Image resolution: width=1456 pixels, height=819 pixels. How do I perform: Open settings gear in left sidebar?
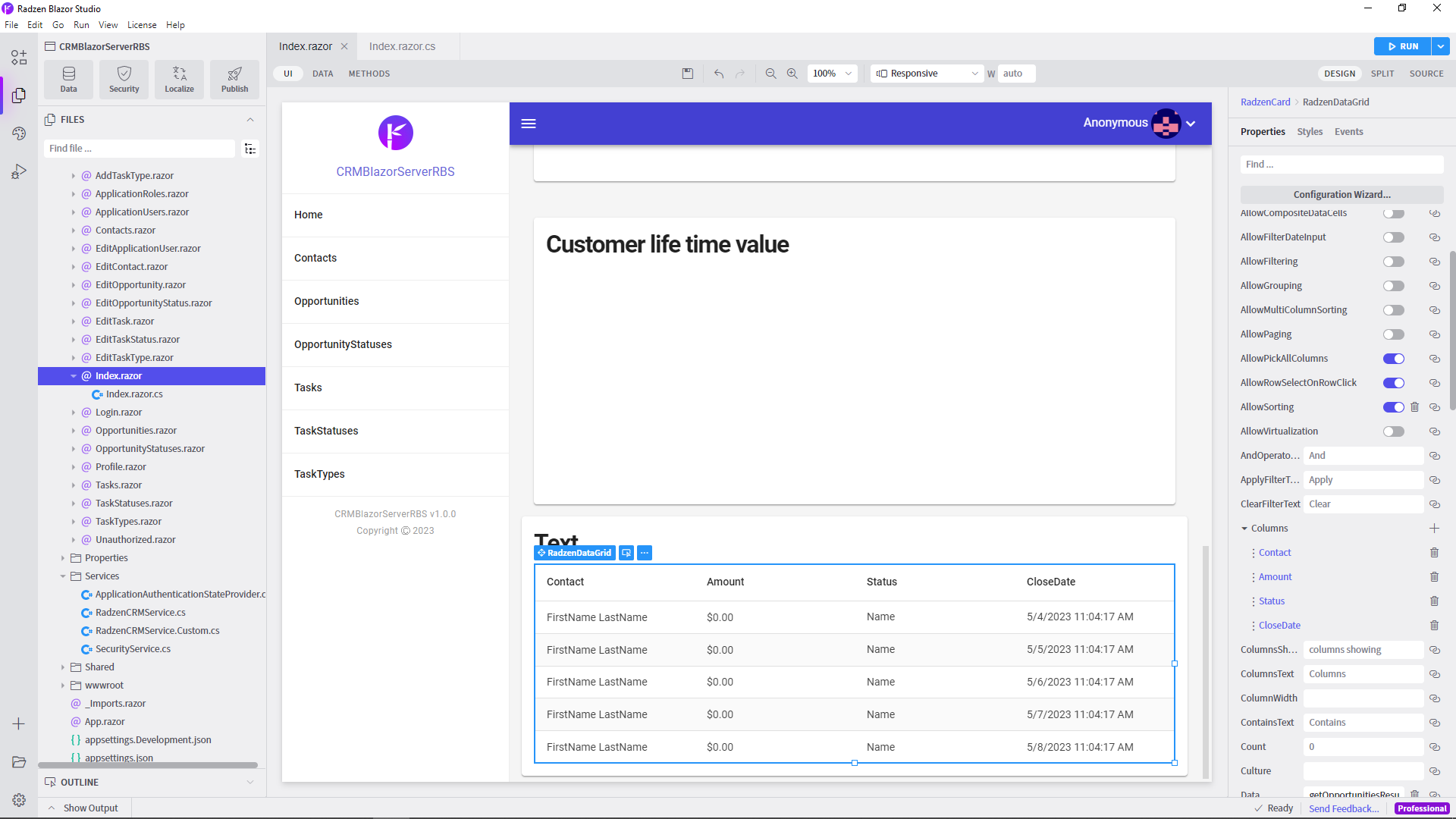[x=19, y=800]
